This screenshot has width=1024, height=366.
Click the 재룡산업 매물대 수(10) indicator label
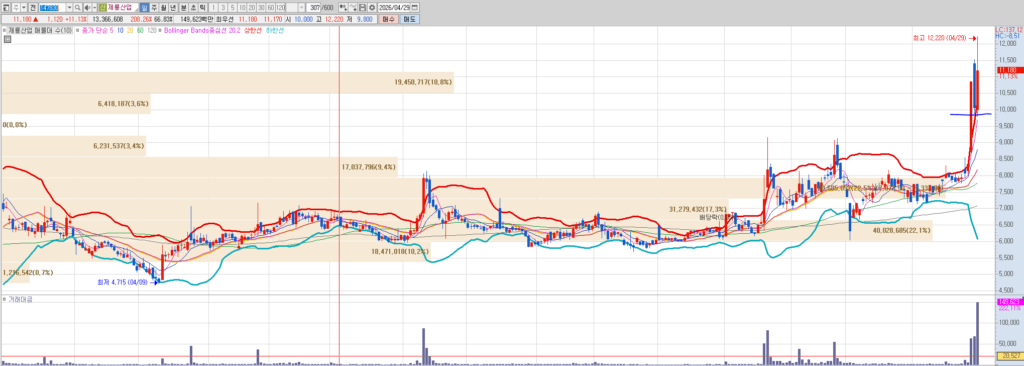(40, 30)
